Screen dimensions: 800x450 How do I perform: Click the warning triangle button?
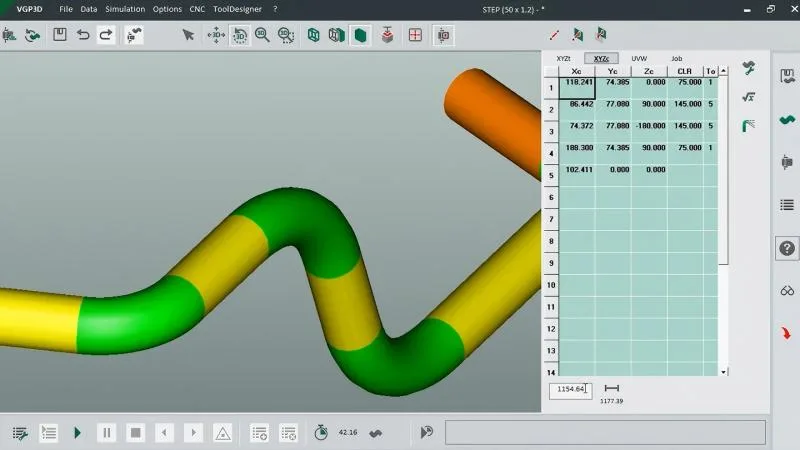point(222,433)
